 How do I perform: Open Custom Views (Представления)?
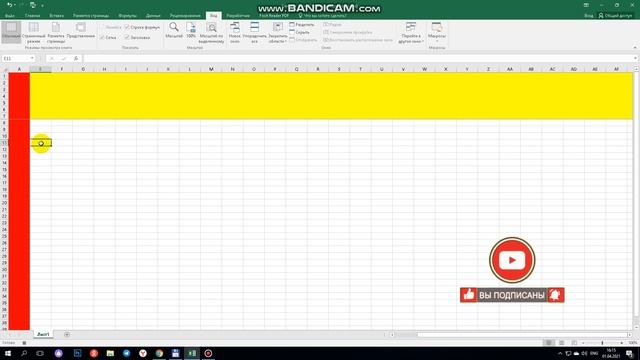point(80,31)
